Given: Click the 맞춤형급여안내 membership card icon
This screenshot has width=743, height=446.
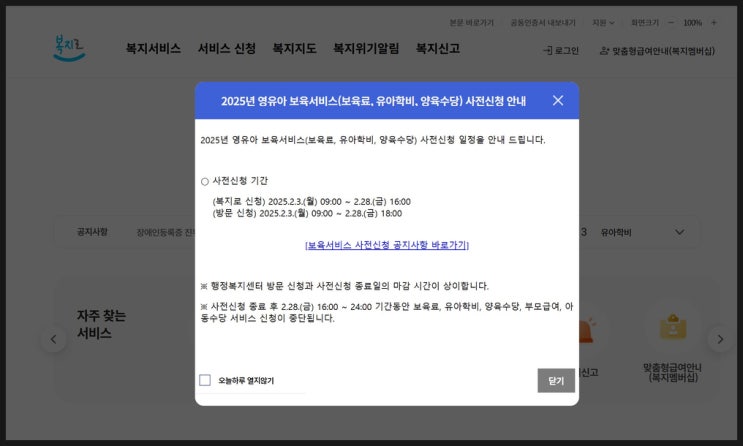Looking at the screenshot, I should tap(673, 327).
